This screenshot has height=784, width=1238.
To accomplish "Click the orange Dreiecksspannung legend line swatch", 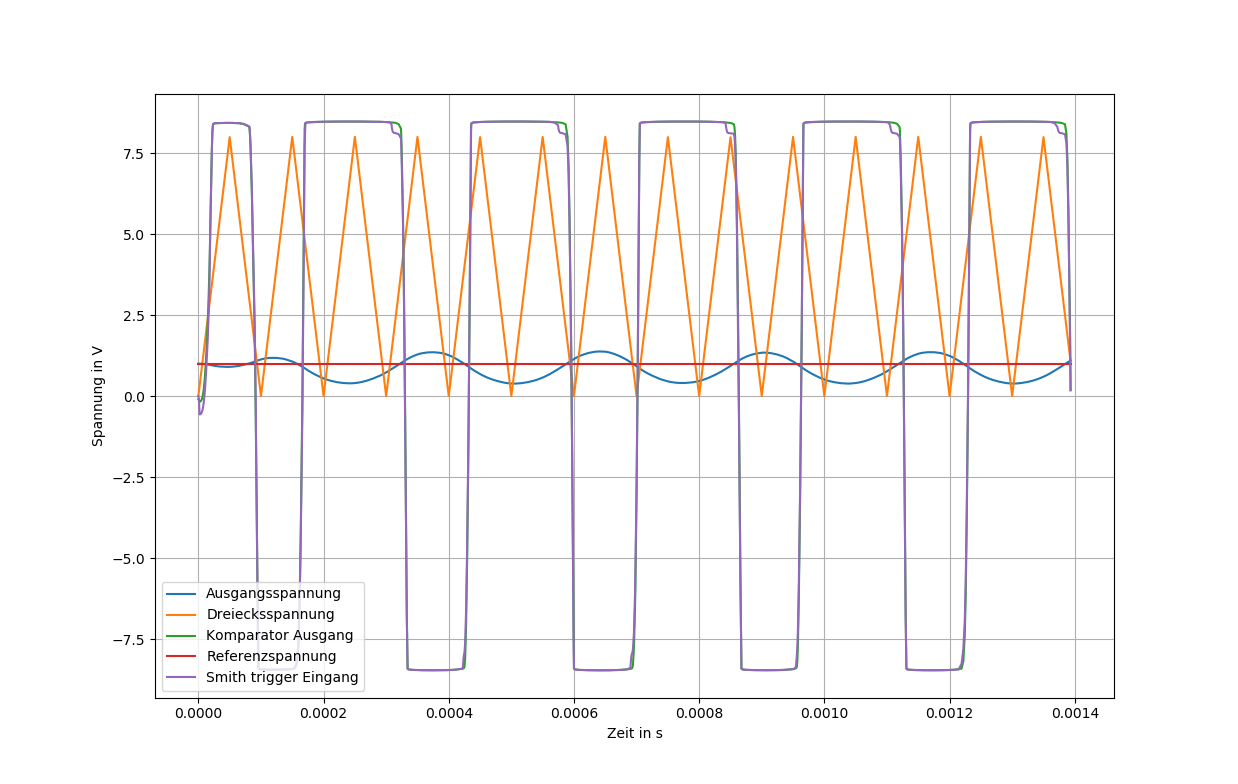I will click(184, 614).
